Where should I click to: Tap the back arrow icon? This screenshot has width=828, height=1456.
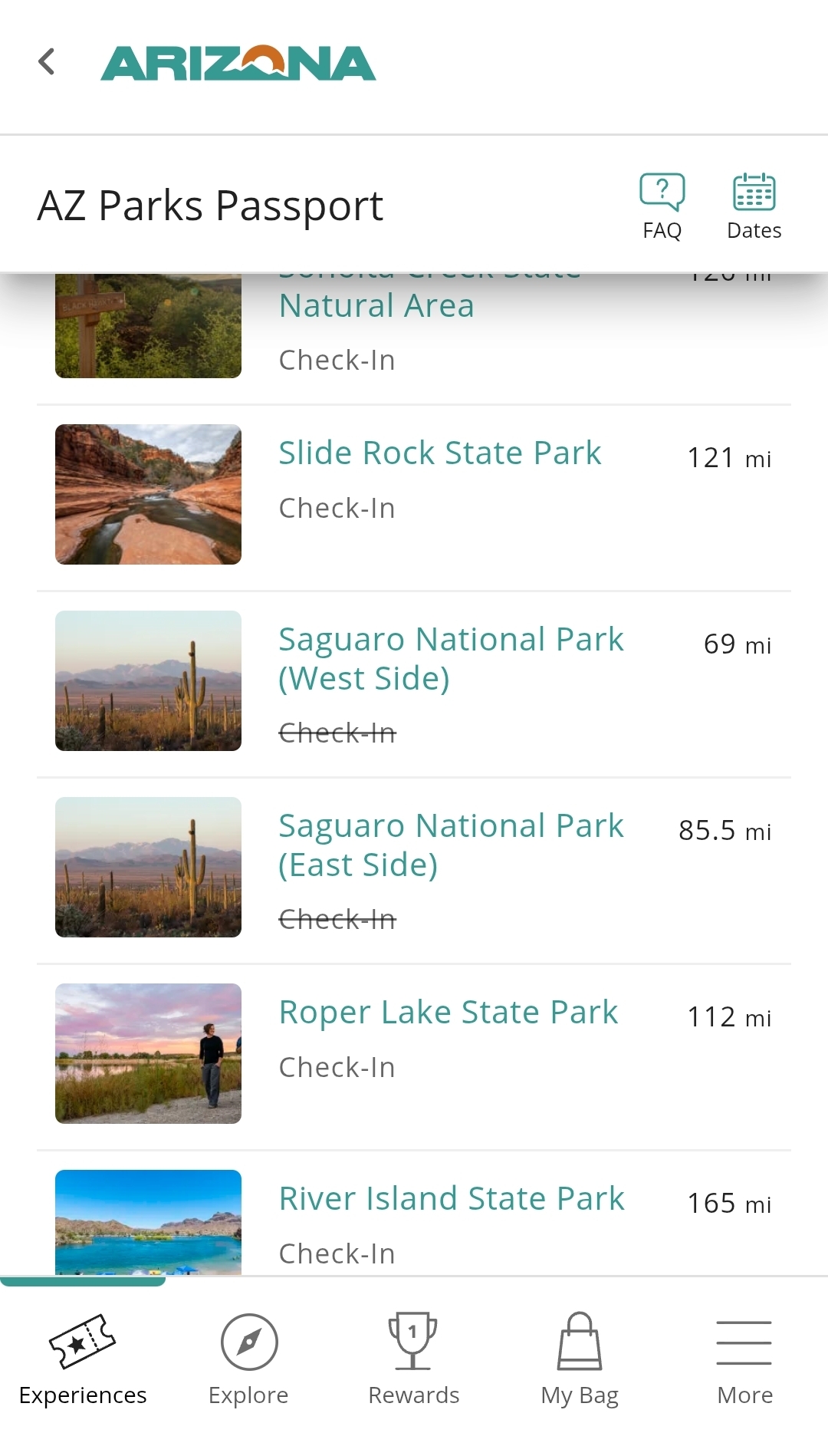point(47,62)
